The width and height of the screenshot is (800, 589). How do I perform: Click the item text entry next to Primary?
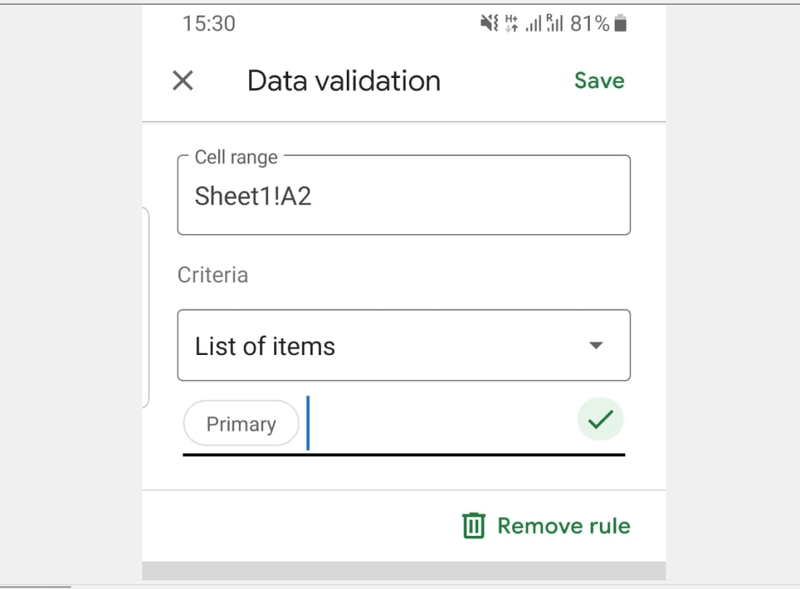pos(439,424)
